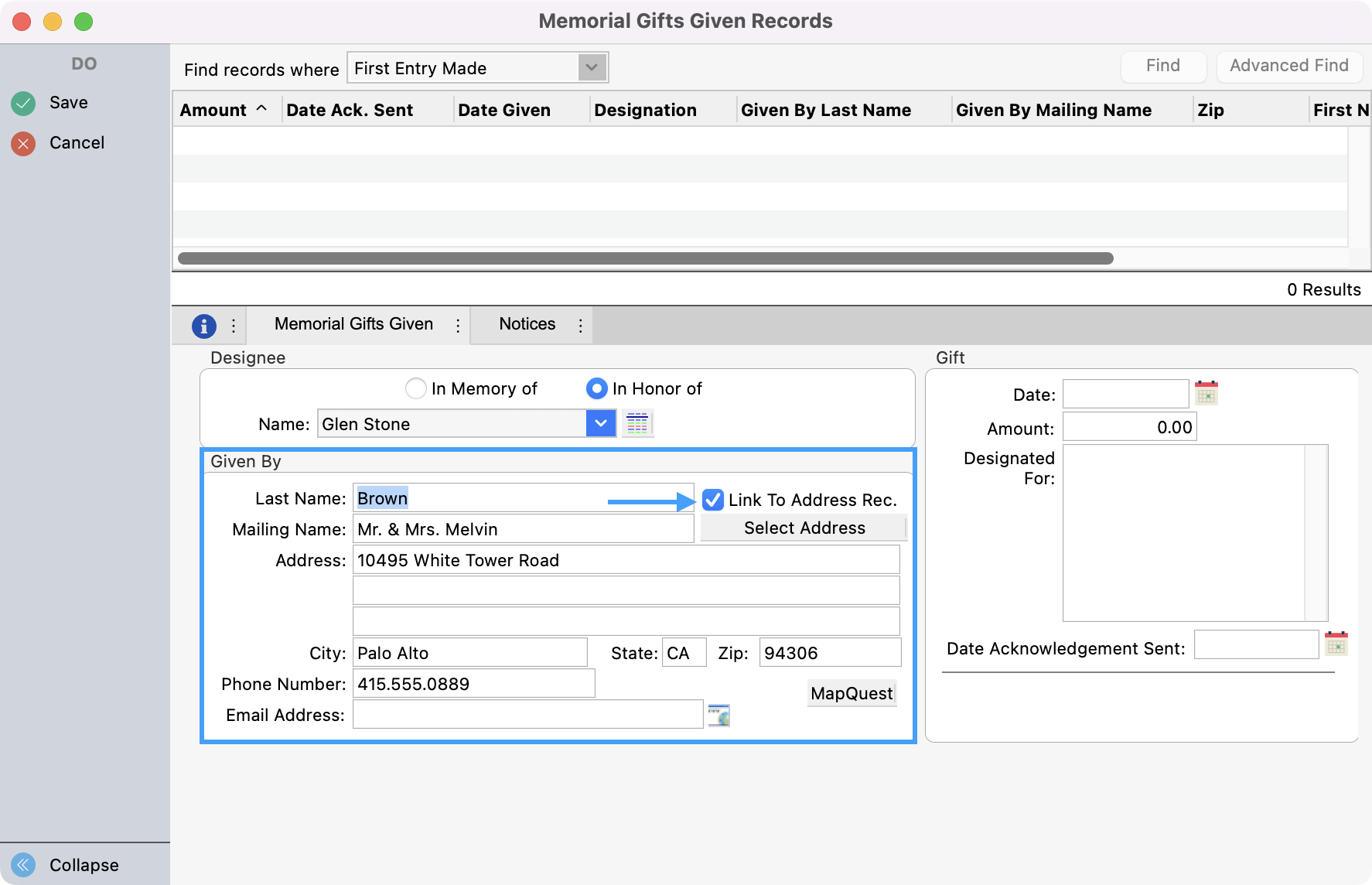Select the In Honor of radio button
The image size is (1372, 885).
[596, 388]
